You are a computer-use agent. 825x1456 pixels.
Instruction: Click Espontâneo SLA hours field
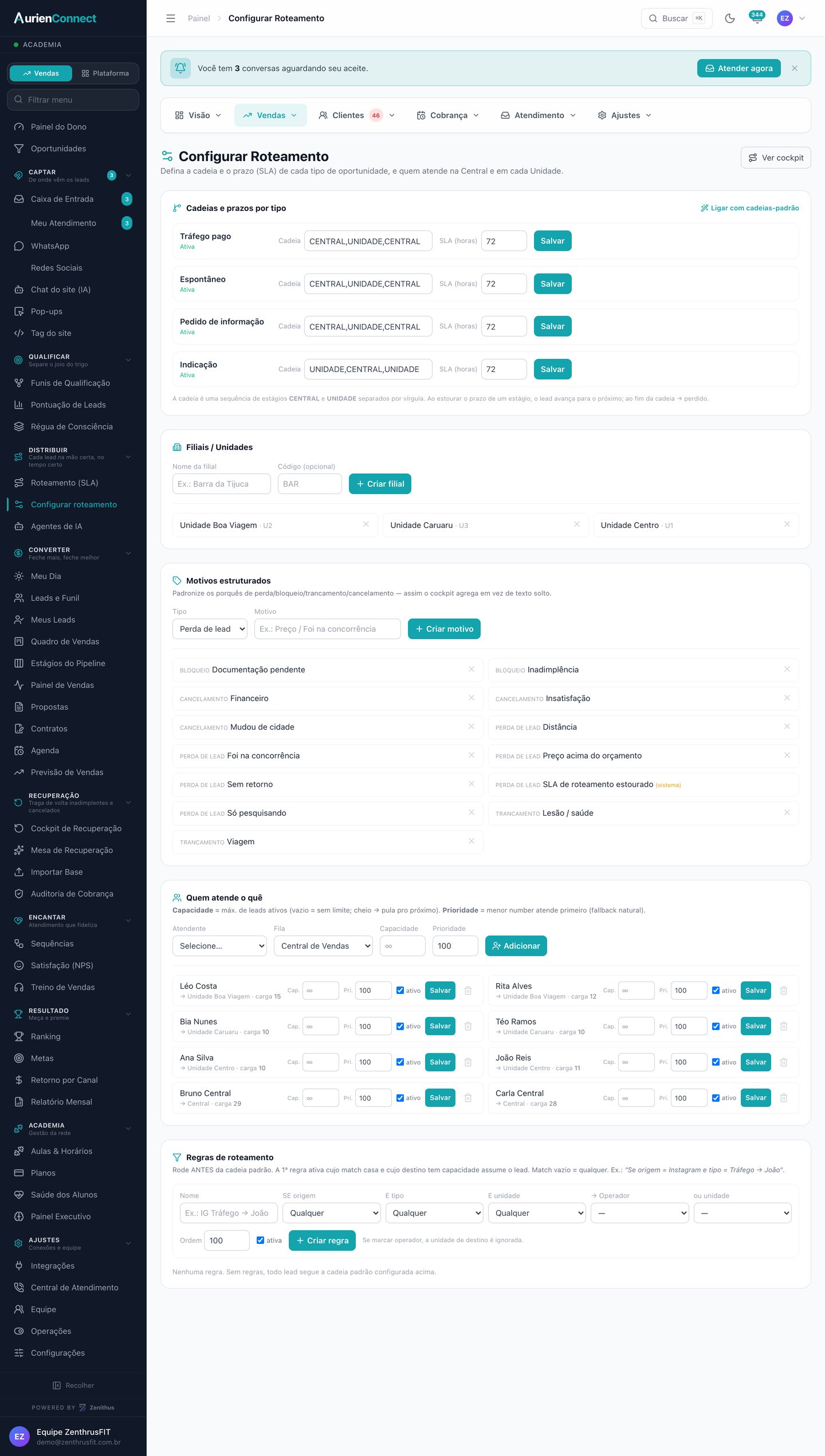[504, 284]
